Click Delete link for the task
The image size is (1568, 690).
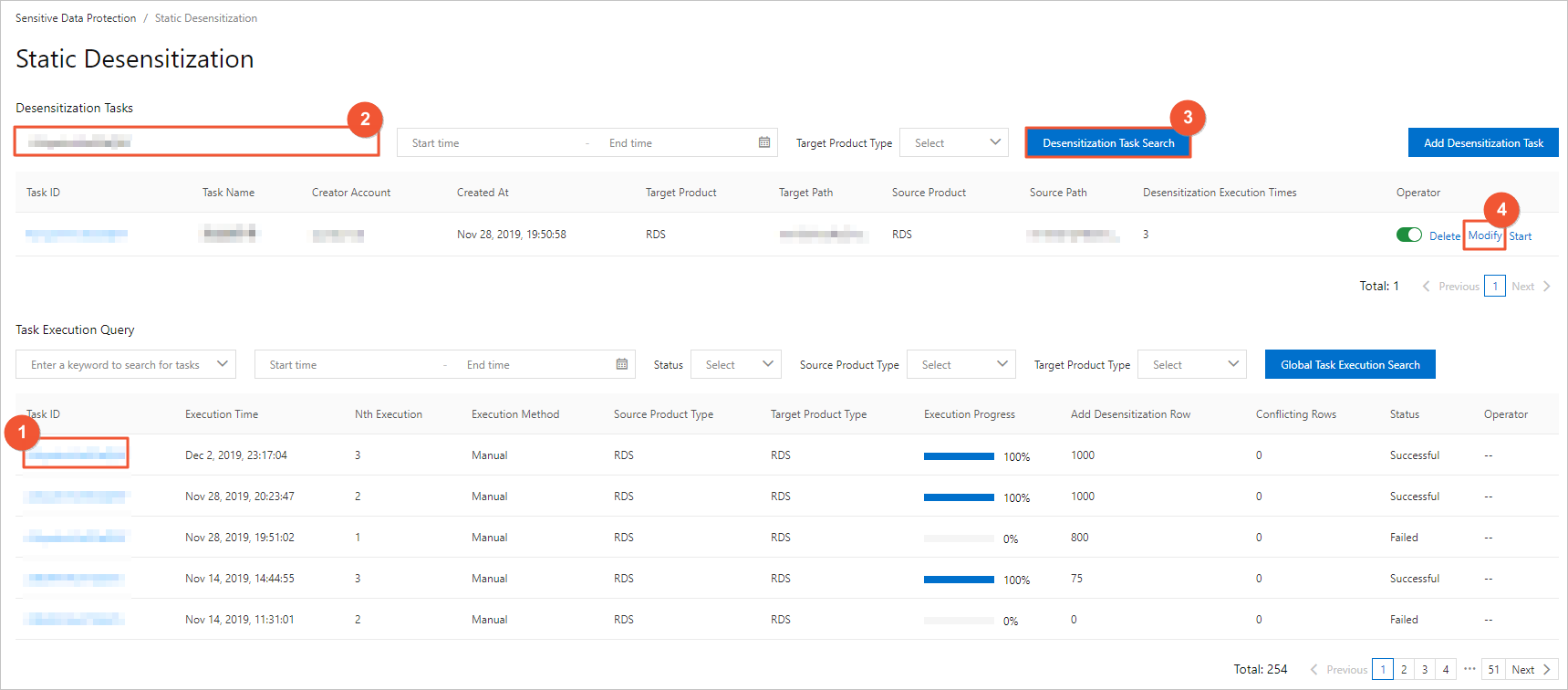(1445, 235)
